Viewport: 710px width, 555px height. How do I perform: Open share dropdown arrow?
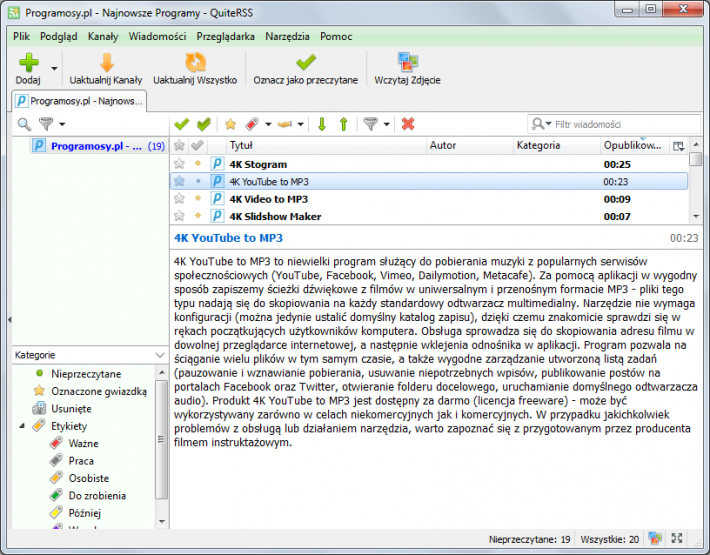click(300, 124)
